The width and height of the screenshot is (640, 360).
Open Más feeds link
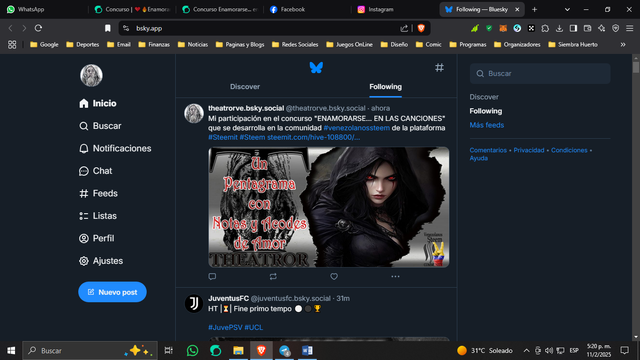tap(487, 125)
